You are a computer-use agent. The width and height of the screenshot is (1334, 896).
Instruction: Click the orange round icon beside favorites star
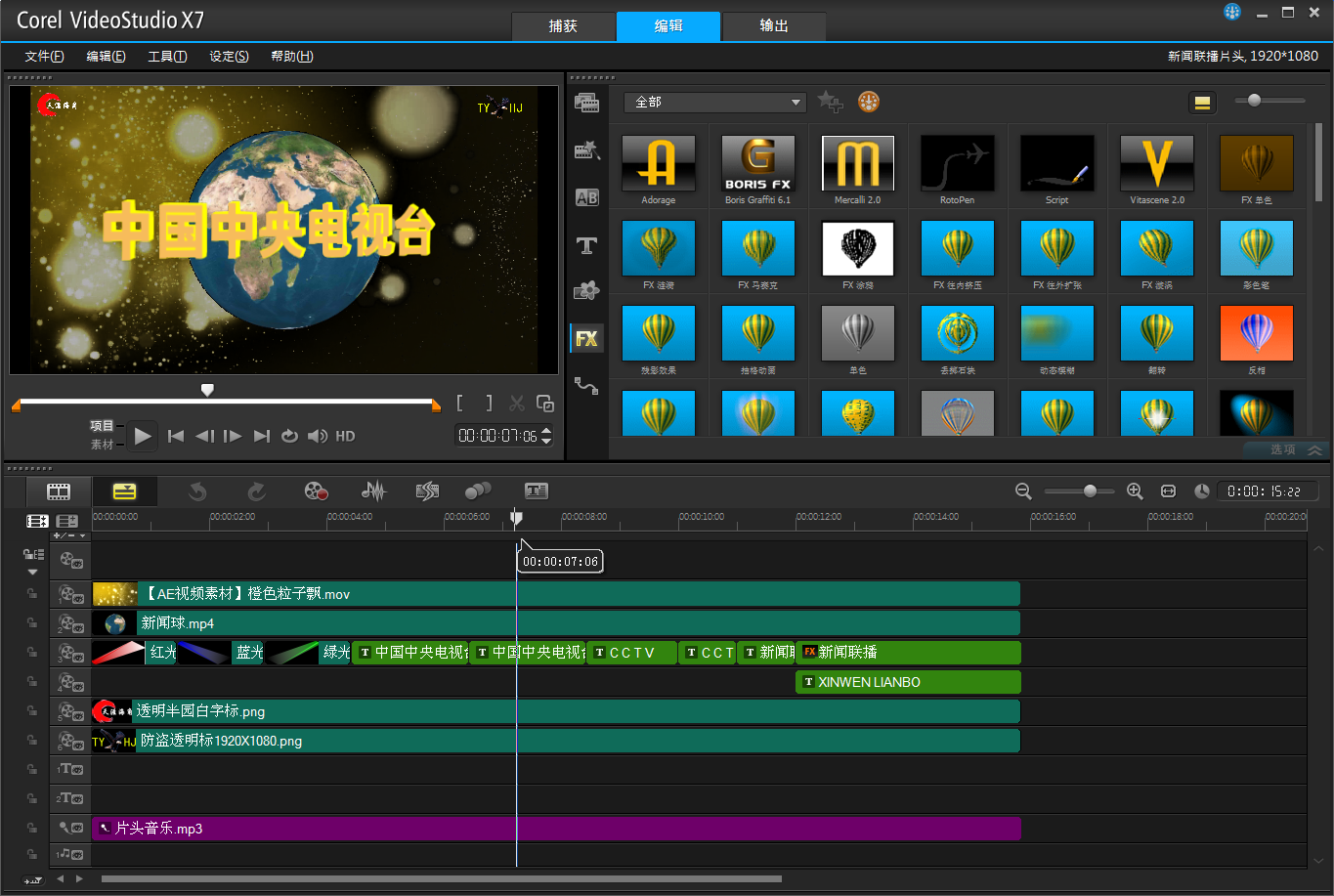coord(869,102)
